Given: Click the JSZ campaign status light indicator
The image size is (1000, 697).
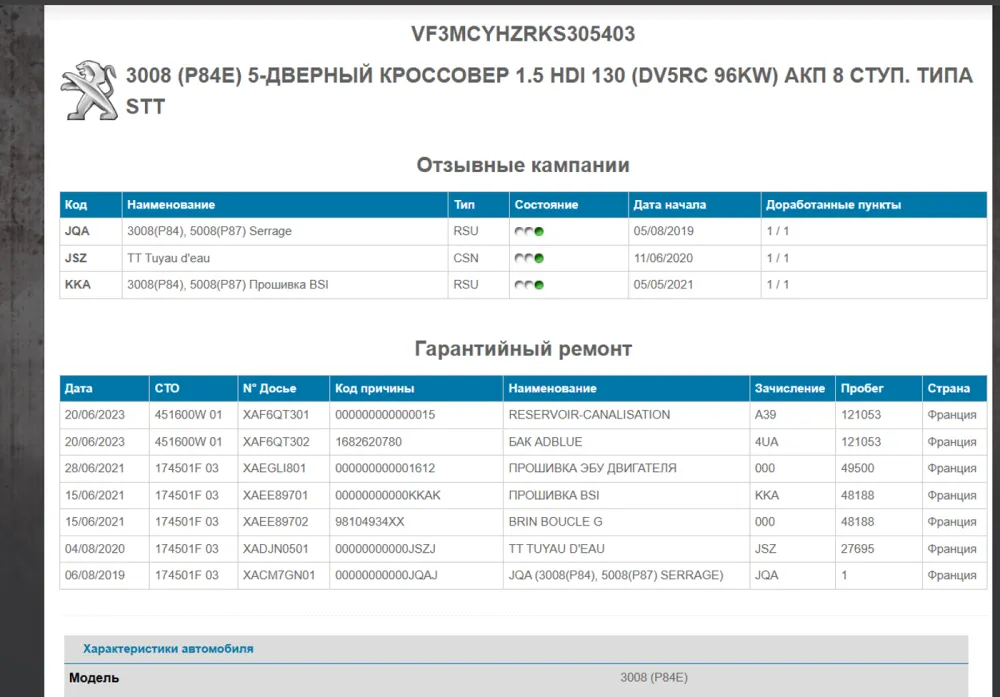Looking at the screenshot, I should point(529,258).
